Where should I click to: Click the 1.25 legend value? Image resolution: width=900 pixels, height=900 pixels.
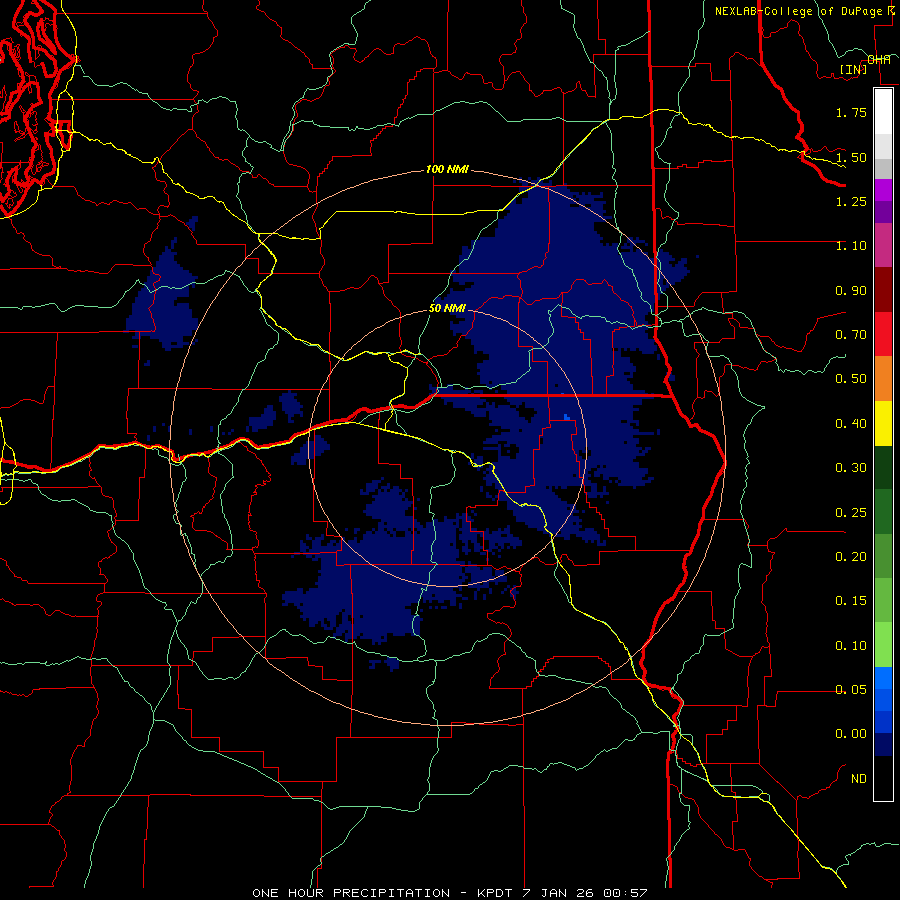click(x=851, y=201)
